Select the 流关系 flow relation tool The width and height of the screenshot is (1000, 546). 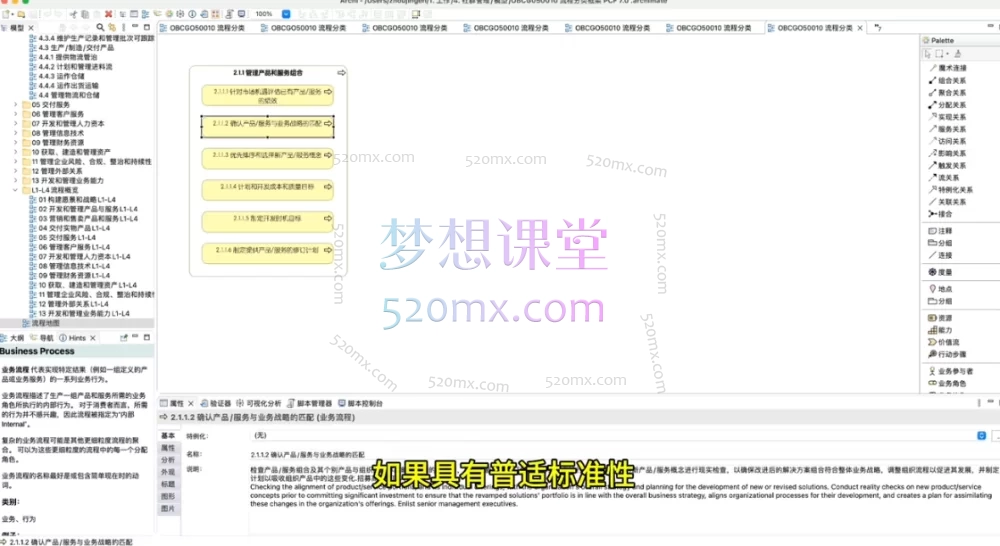[x=945, y=177]
